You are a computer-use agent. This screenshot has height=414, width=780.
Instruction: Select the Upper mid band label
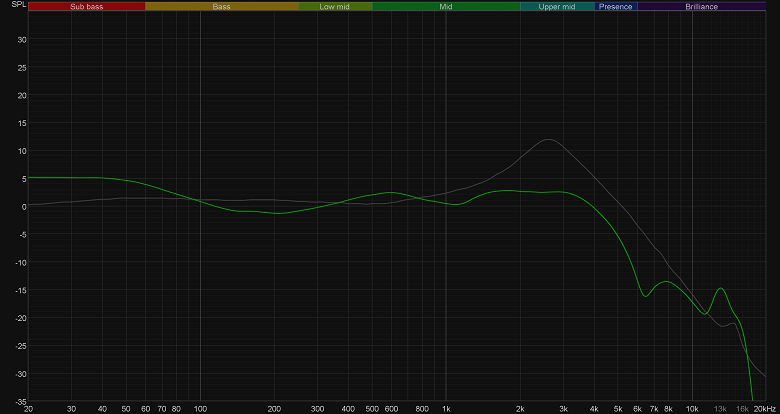coord(557,6)
